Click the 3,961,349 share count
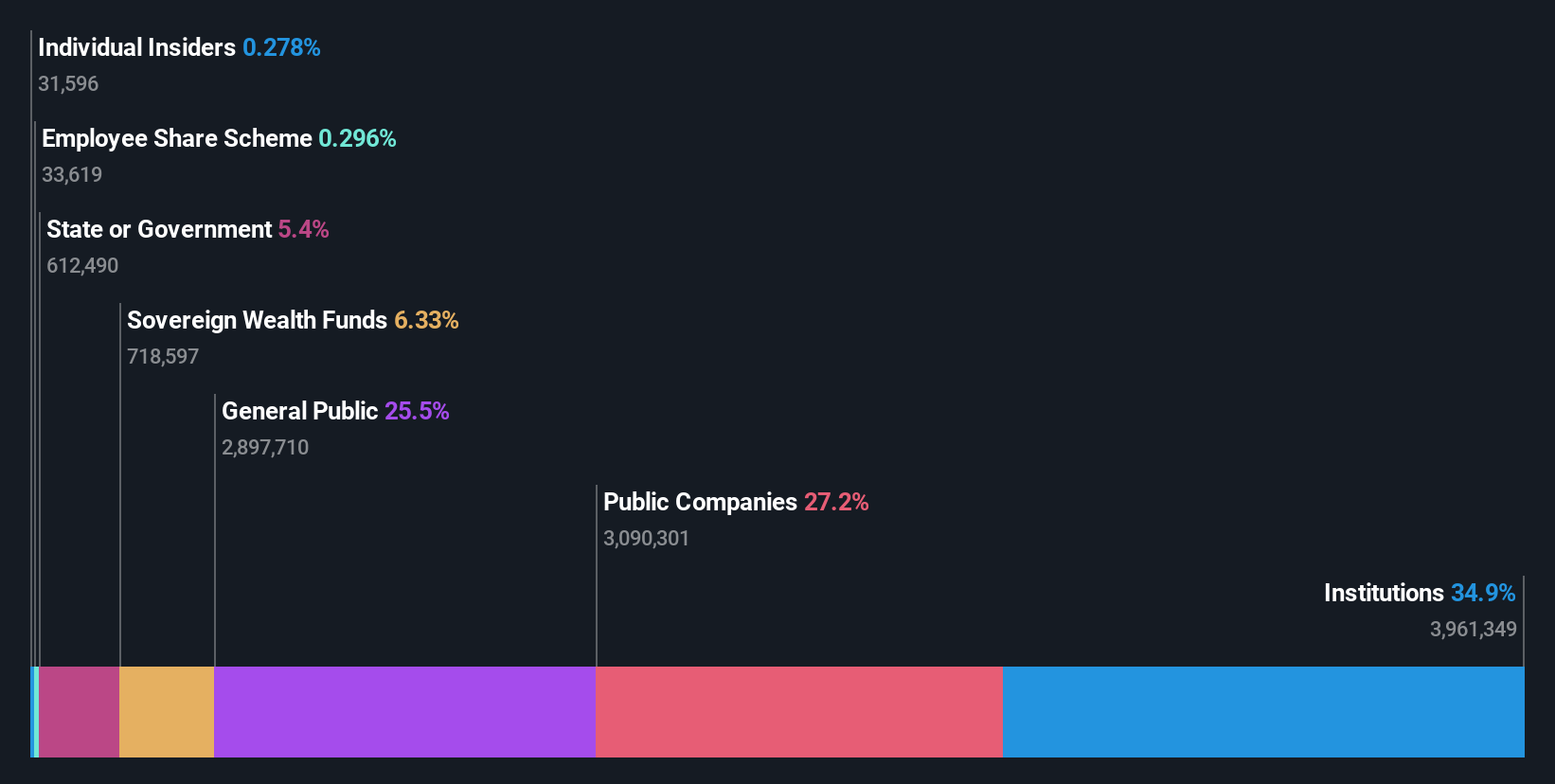1555x784 pixels. pos(1474,629)
